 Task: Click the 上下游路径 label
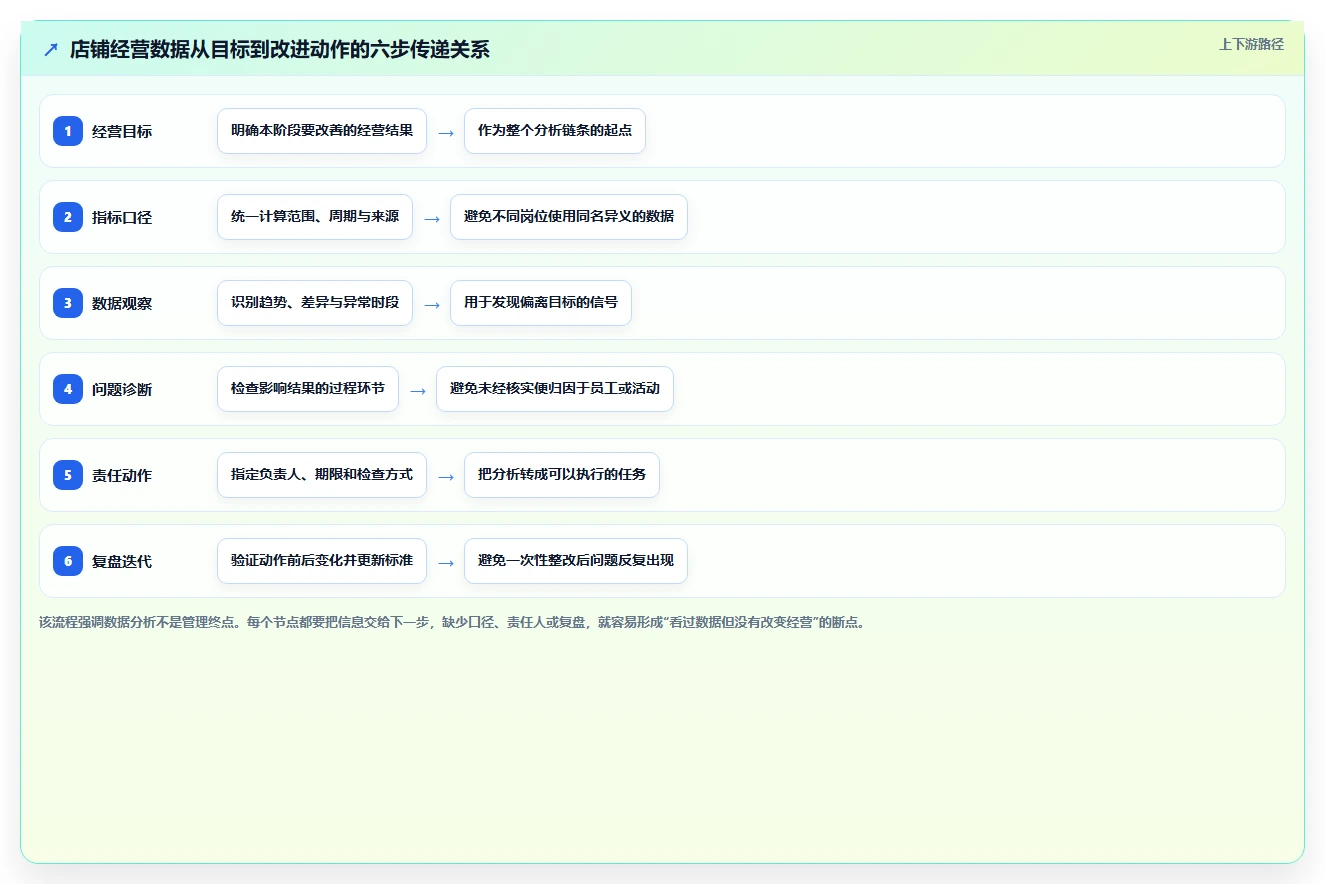point(1251,45)
